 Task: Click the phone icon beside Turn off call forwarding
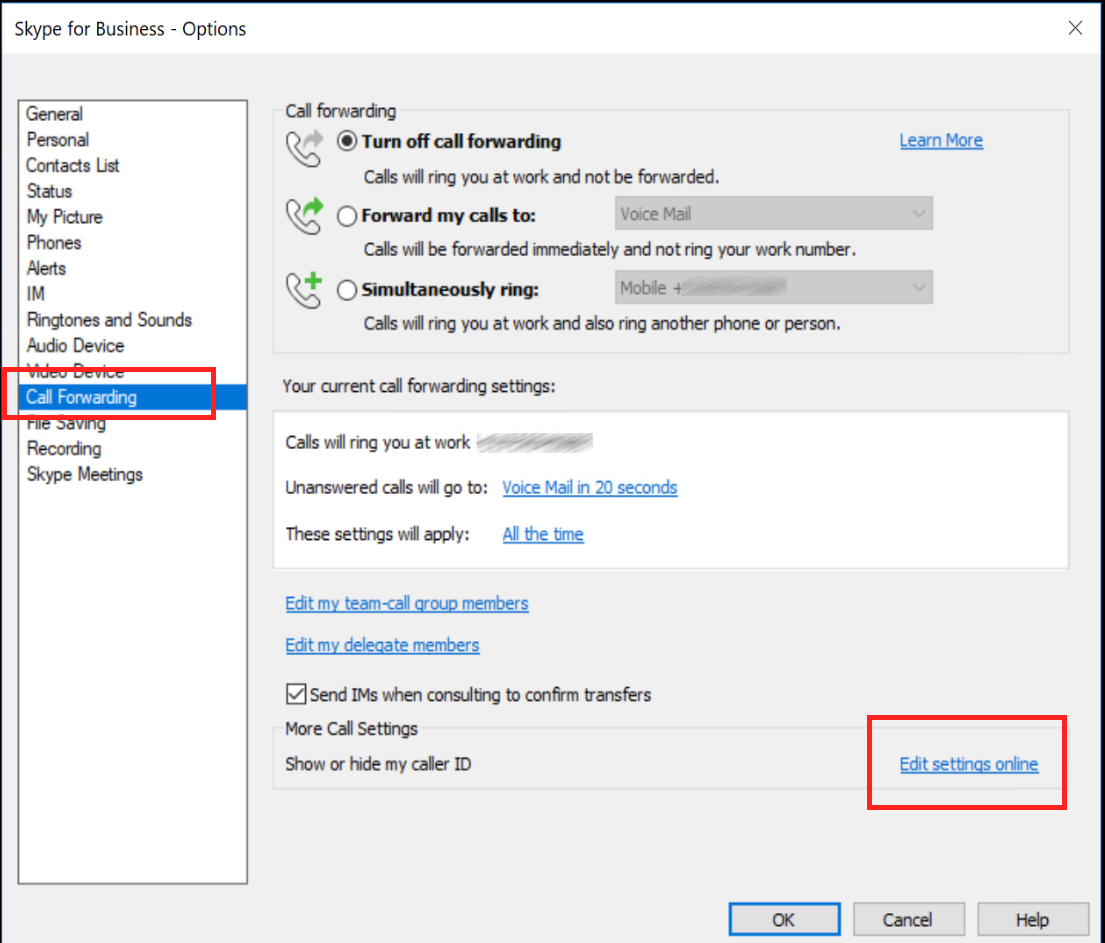pos(304,148)
